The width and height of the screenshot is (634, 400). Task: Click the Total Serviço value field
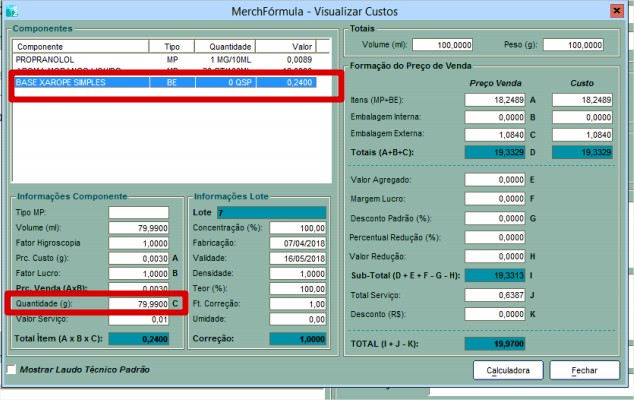click(x=495, y=295)
